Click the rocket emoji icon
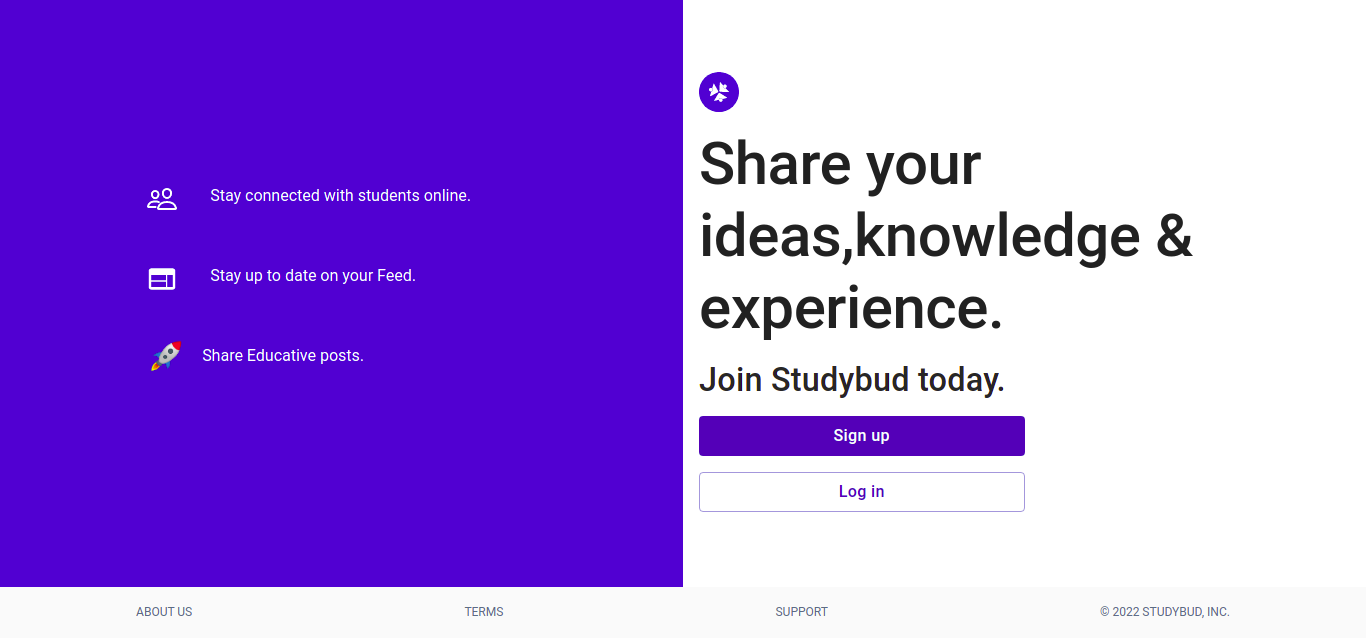 166,356
